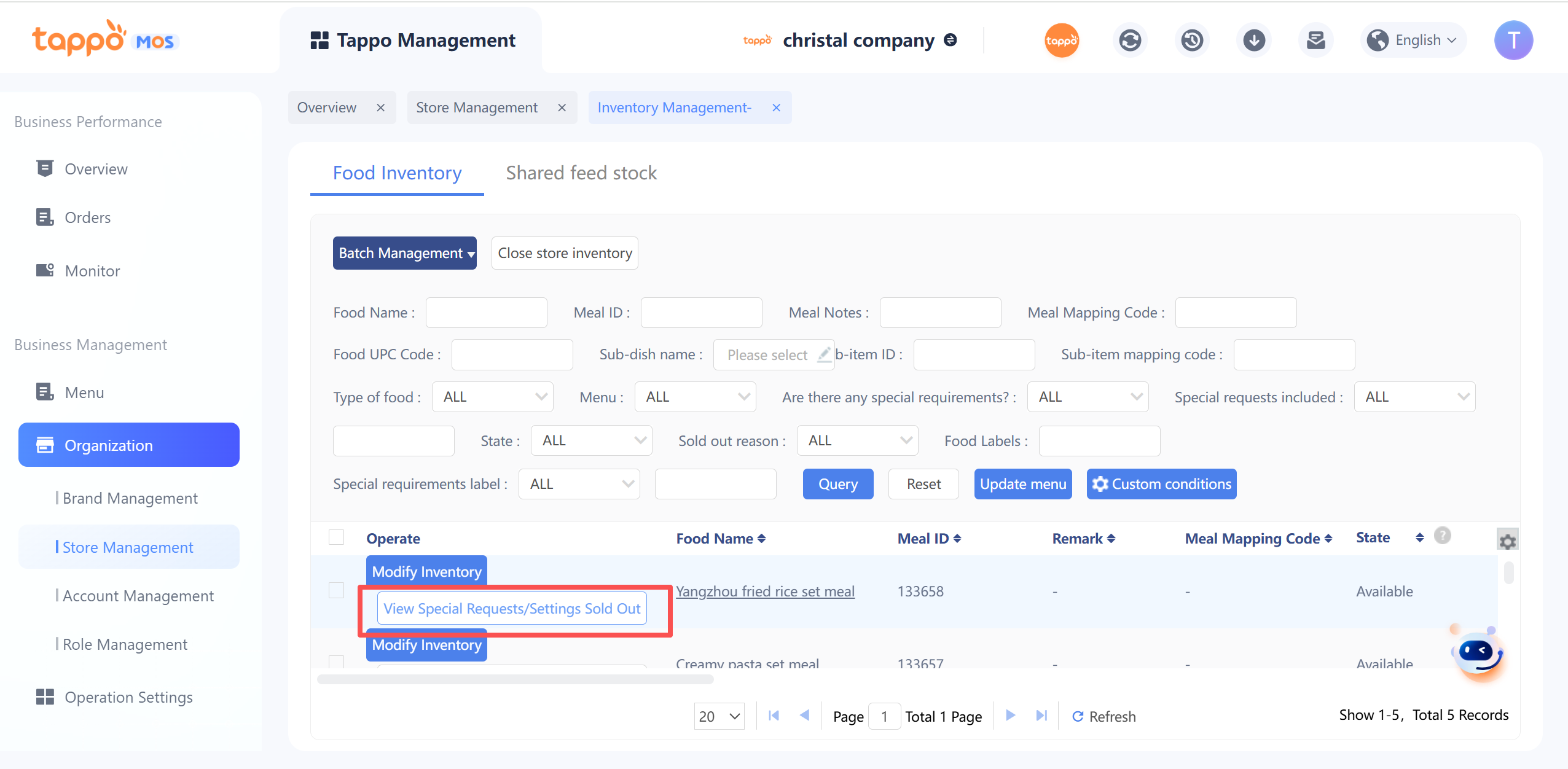Open the messages inbox icon
The width and height of the screenshot is (1568, 769).
pyautogui.click(x=1315, y=41)
